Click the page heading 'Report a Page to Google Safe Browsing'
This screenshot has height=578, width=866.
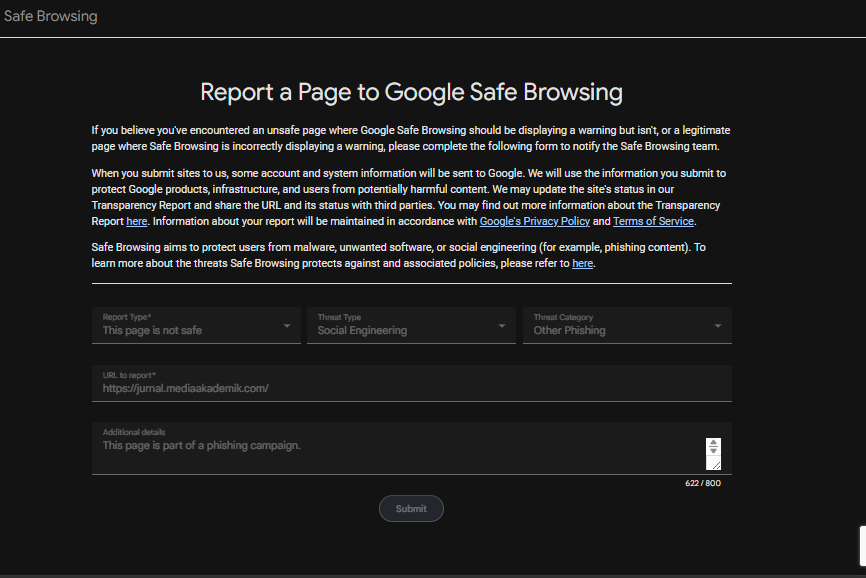coord(411,92)
